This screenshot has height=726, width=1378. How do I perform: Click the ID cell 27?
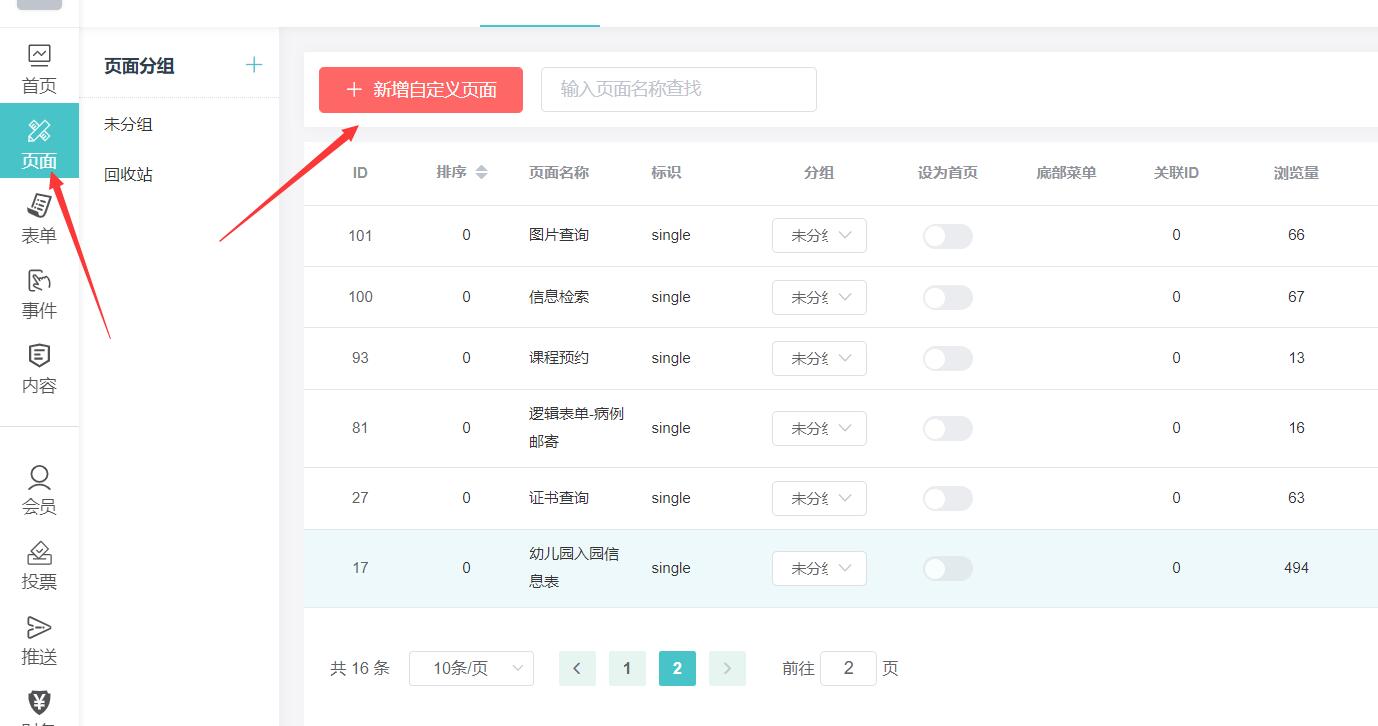[360, 498]
